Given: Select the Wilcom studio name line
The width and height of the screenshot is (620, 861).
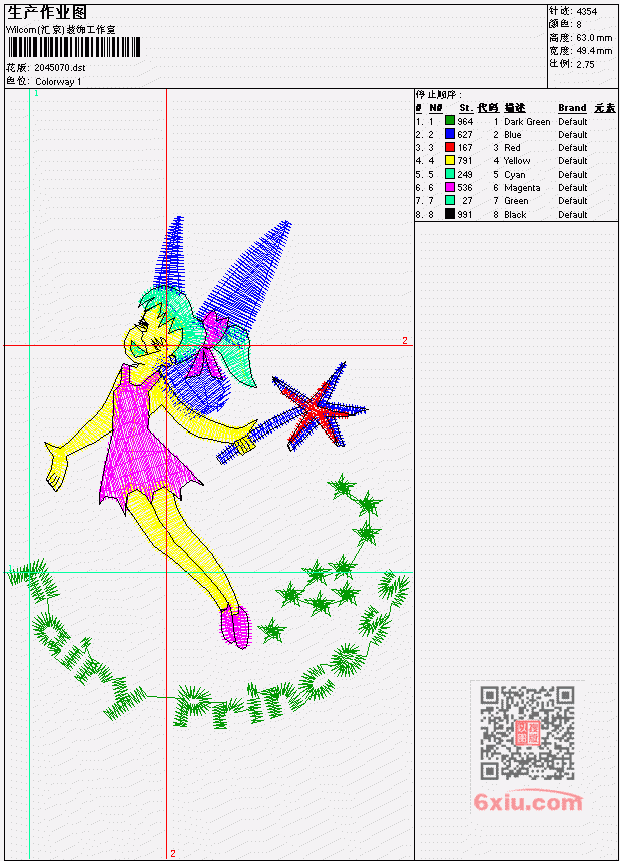Looking at the screenshot, I should tap(60, 30).
